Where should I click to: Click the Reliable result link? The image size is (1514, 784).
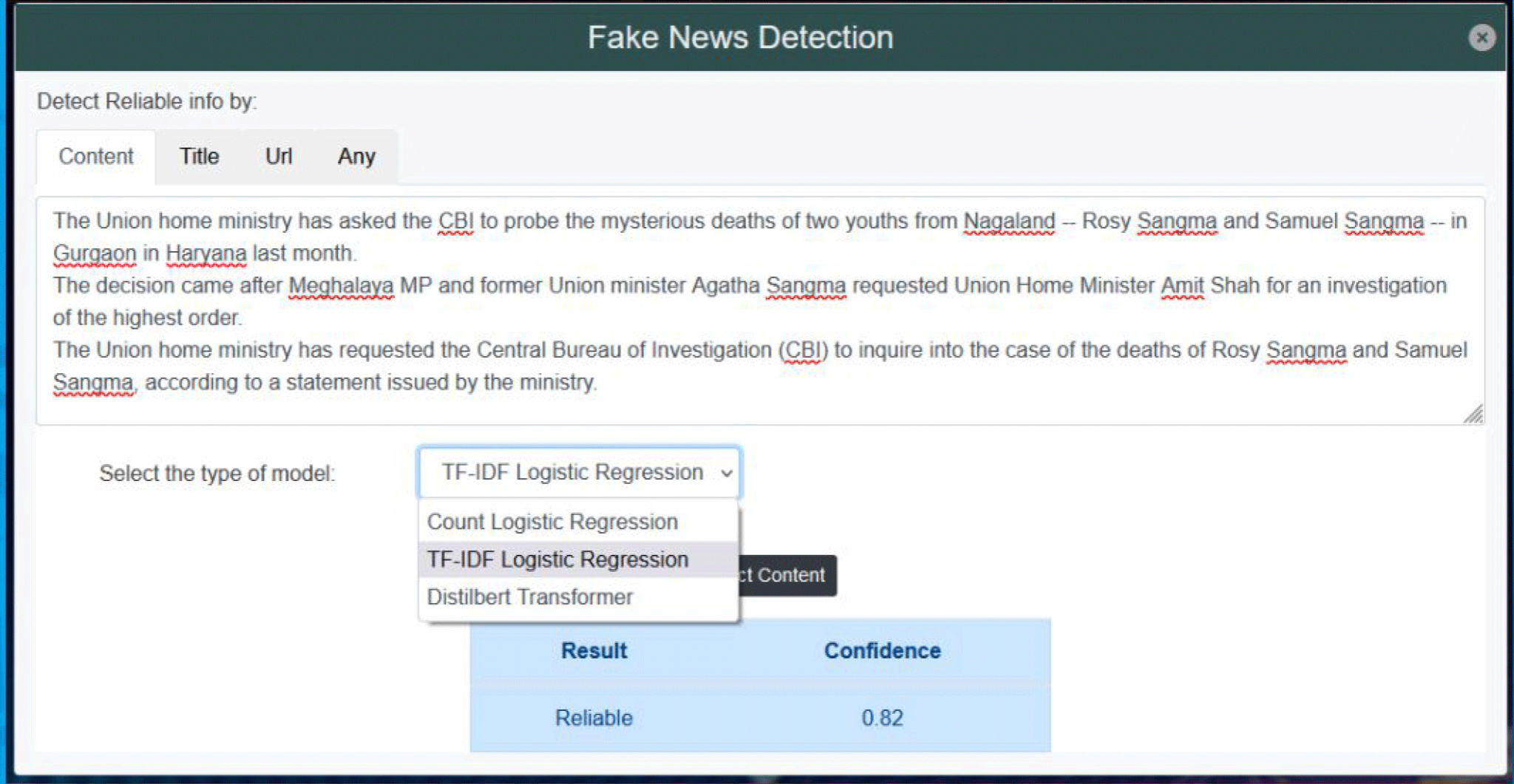(594, 717)
